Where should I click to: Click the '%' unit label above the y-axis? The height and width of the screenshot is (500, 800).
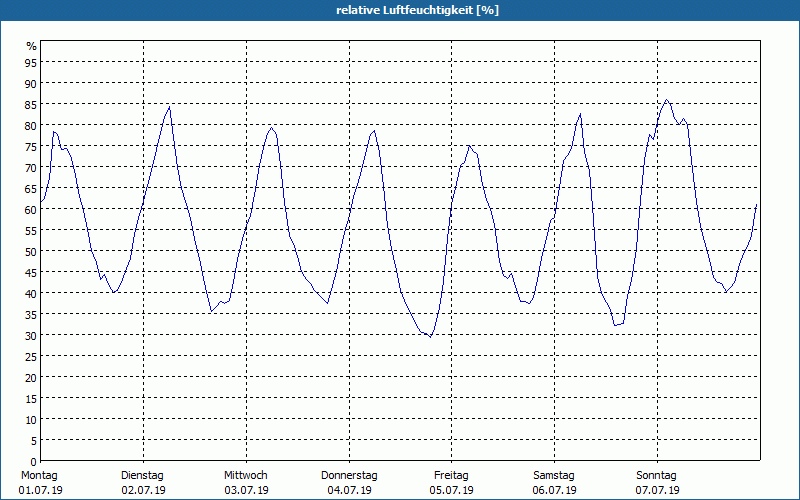pyautogui.click(x=31, y=46)
